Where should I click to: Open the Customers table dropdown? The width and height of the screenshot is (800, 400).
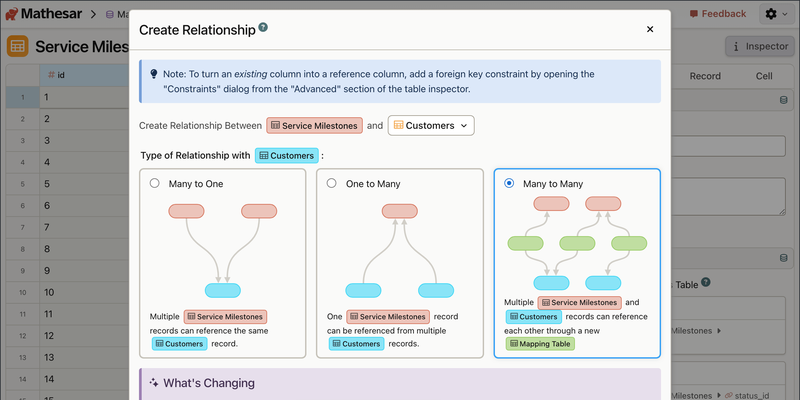(431, 126)
